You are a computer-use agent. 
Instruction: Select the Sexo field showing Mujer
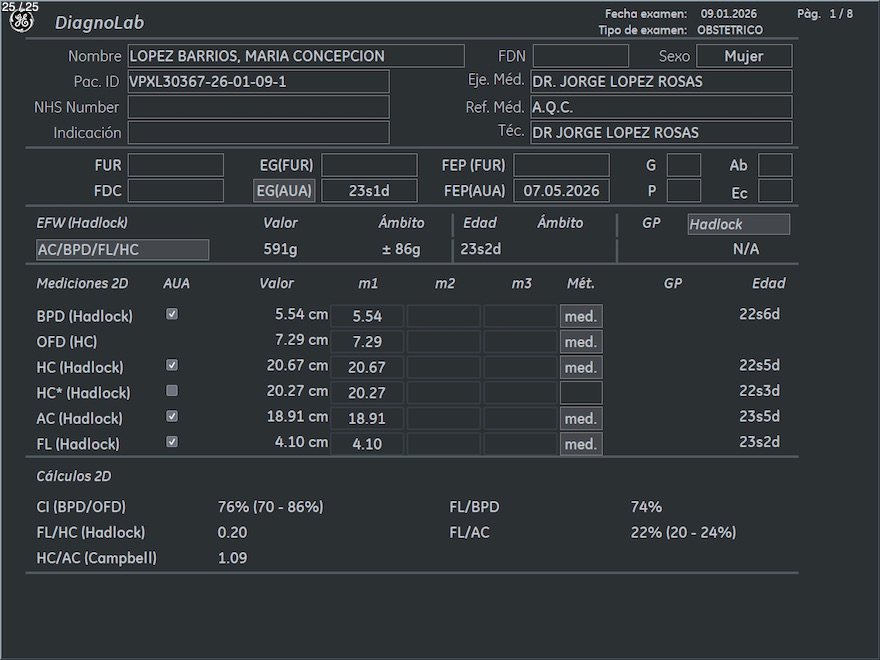coord(744,56)
